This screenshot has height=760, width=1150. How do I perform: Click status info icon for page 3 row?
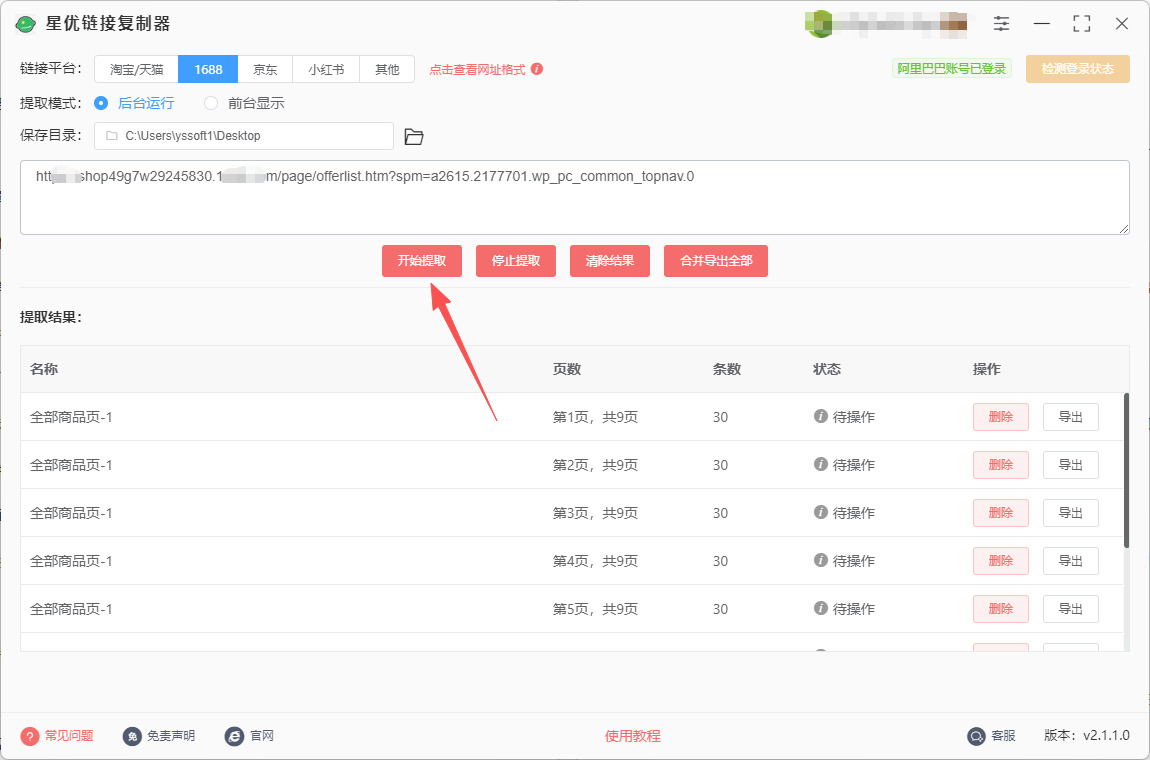click(821, 512)
